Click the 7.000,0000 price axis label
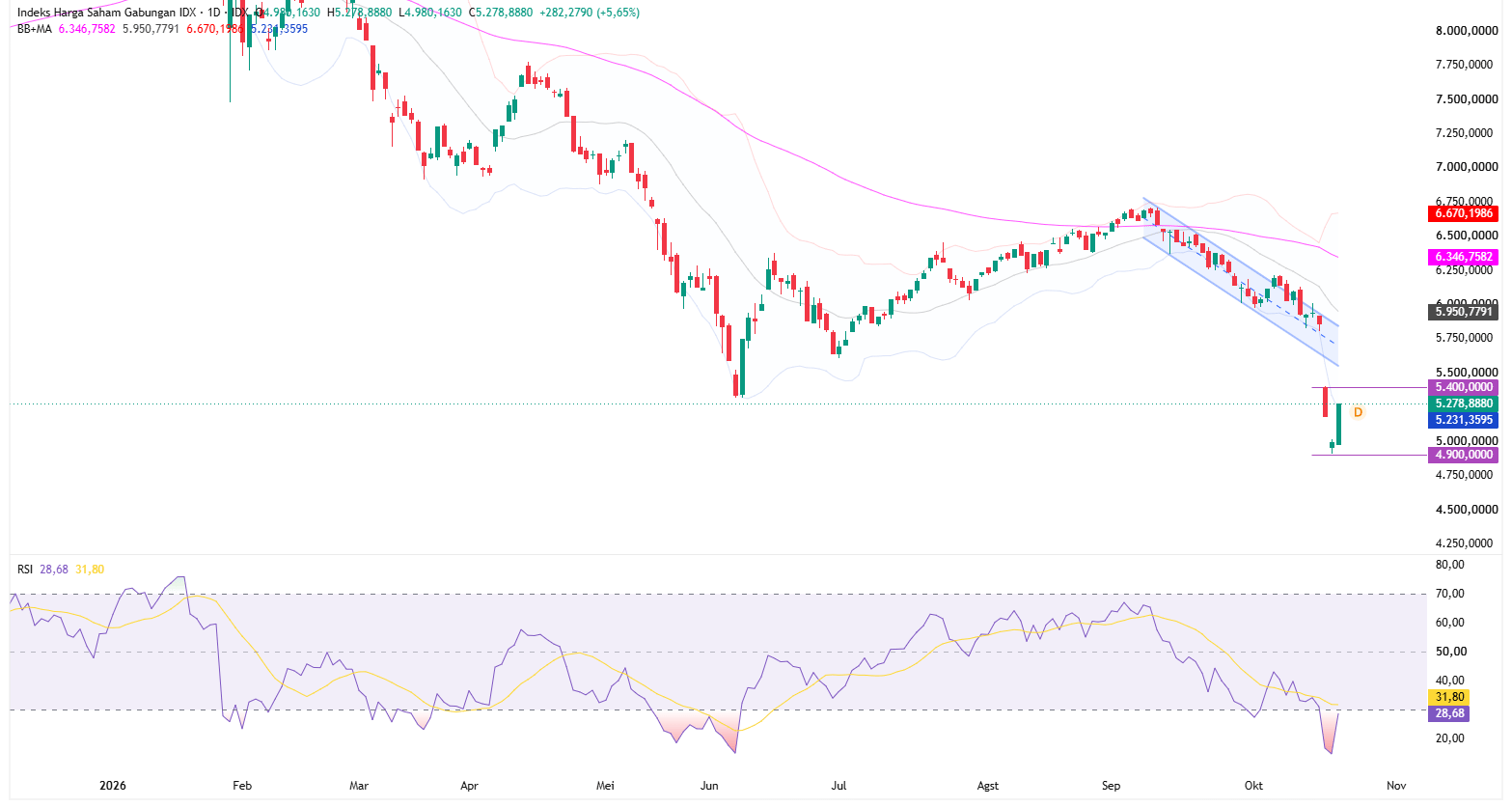The height and width of the screenshot is (807, 1512). click(x=1467, y=167)
